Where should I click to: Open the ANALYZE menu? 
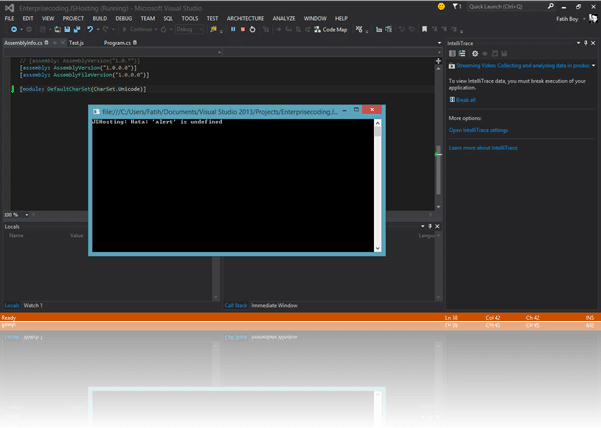coord(284,18)
